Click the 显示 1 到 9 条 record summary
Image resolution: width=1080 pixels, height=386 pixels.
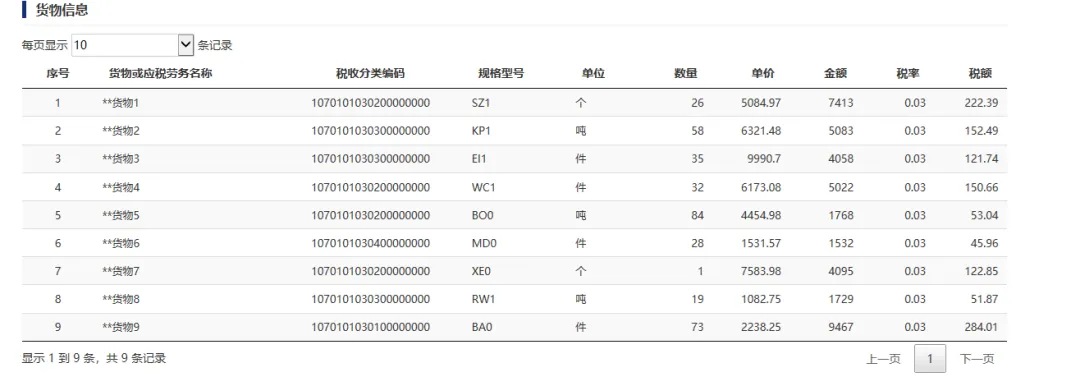click(94, 358)
